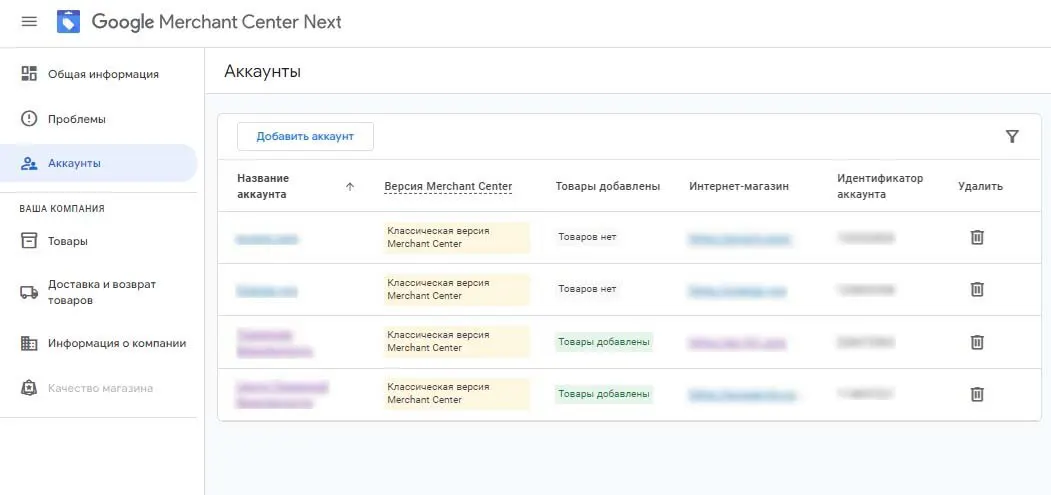This screenshot has height=495, width=1051.
Task: Click the Общая информация dashboard icon
Action: tap(29, 74)
